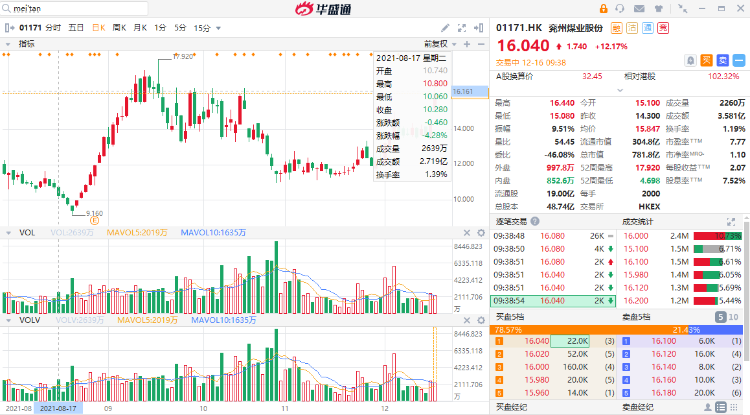Screen dimensions: 750x415
Task: Click the orange lock icon in title bar
Action: (x=603, y=9)
